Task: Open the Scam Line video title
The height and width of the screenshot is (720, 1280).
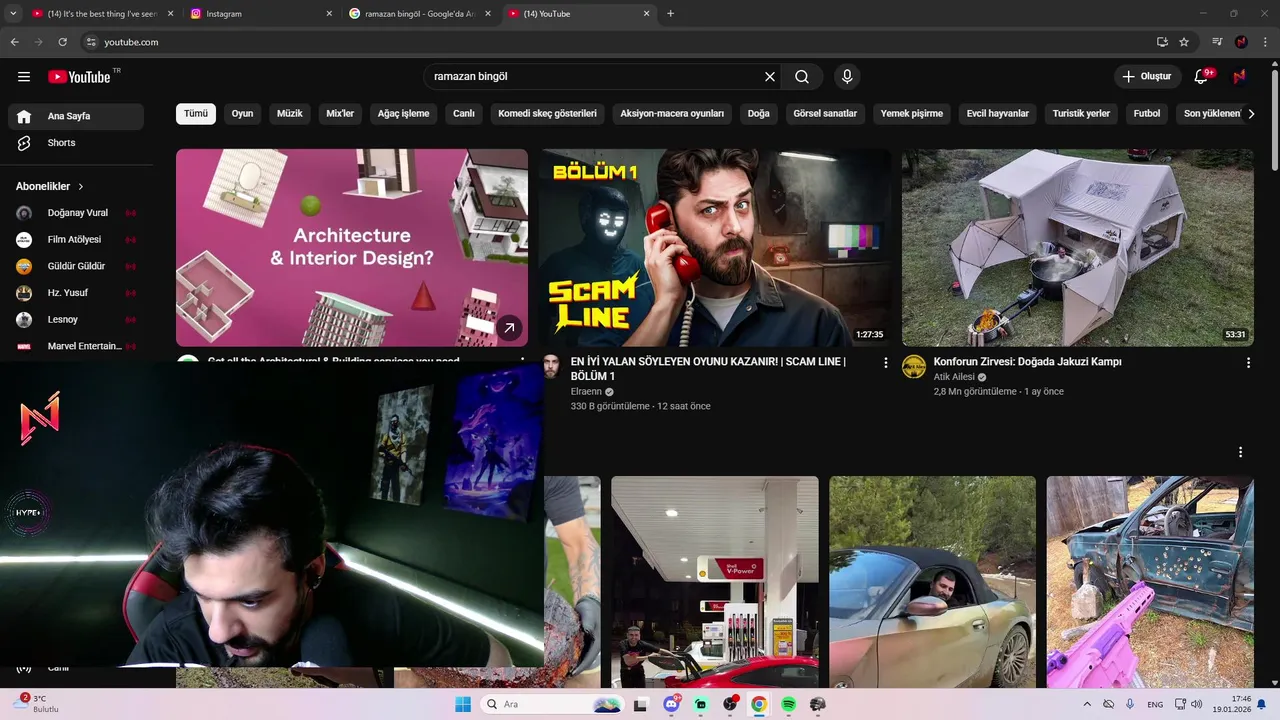Action: (x=708, y=369)
